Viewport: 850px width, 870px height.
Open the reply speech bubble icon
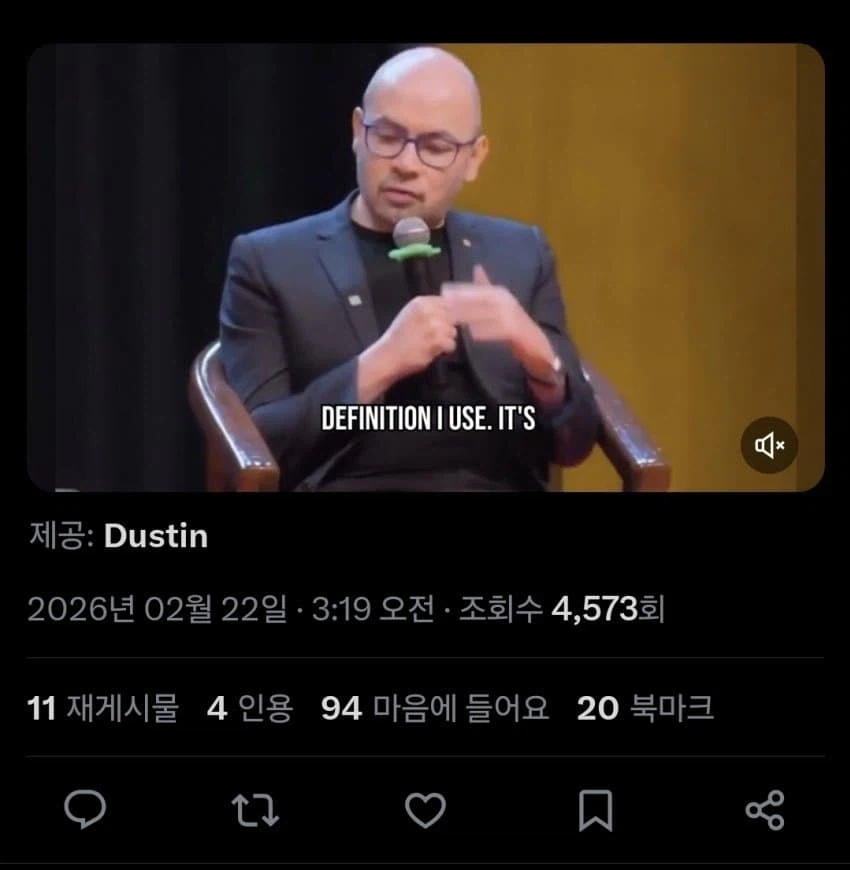click(x=85, y=810)
